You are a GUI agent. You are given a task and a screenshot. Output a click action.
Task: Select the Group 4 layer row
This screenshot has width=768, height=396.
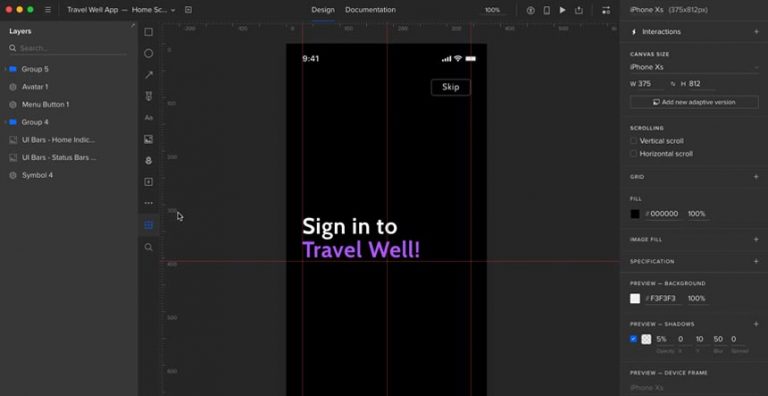click(x=69, y=122)
